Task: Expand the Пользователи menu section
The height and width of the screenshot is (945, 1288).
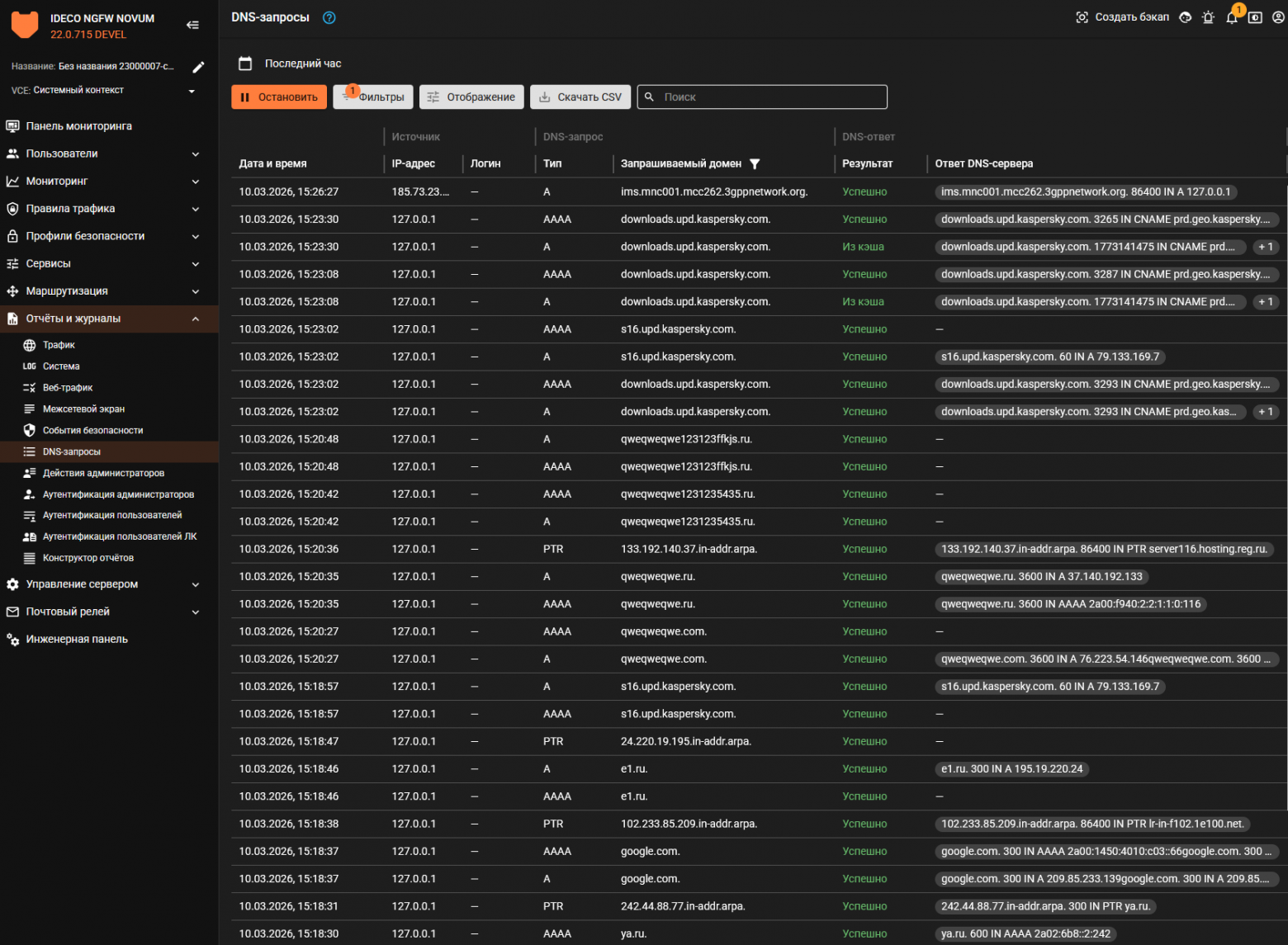Action: tap(195, 154)
